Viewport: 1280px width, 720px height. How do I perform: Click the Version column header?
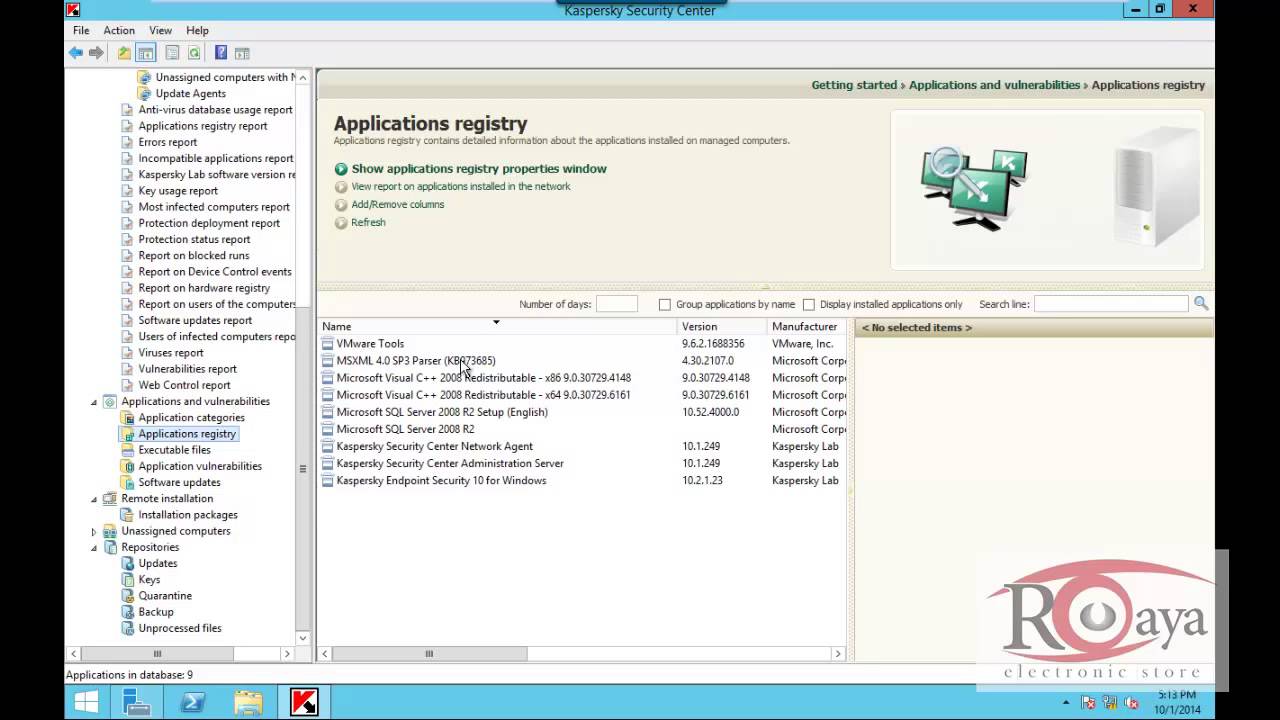tap(722, 327)
